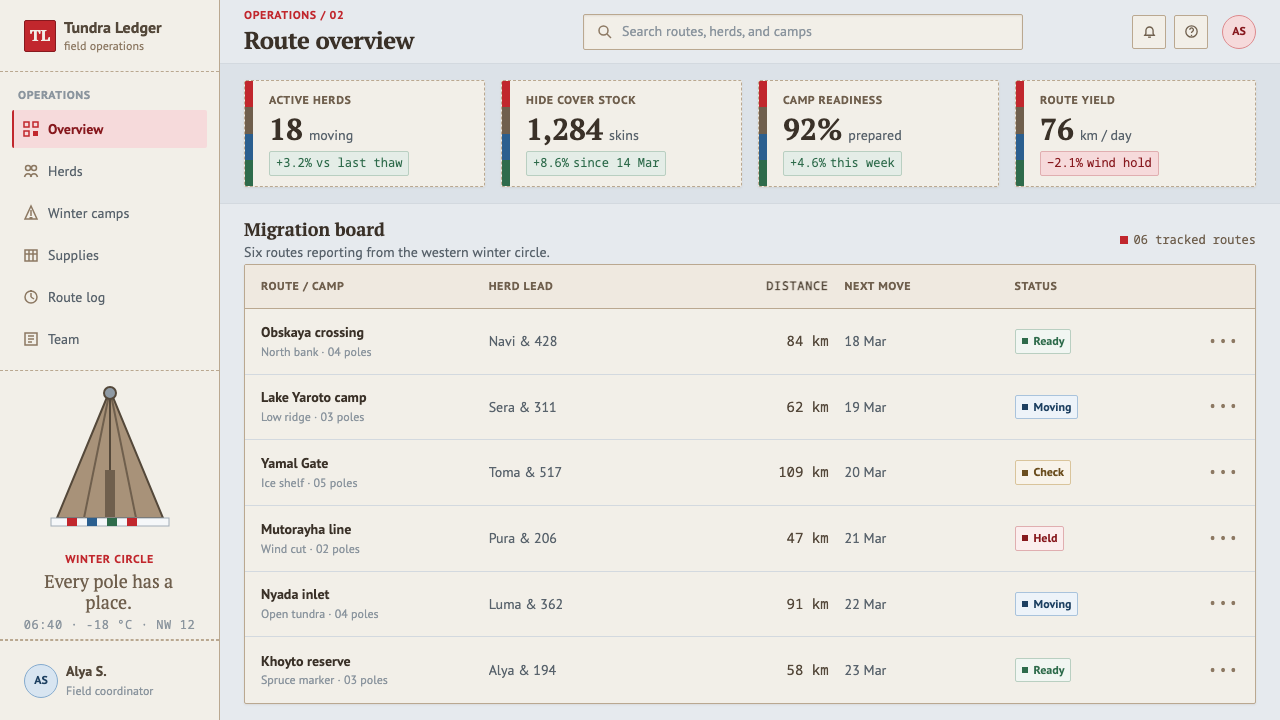Image resolution: width=1280 pixels, height=720 pixels.
Task: Open row actions for Lake Yaroto camp
Action: pyautogui.click(x=1223, y=406)
